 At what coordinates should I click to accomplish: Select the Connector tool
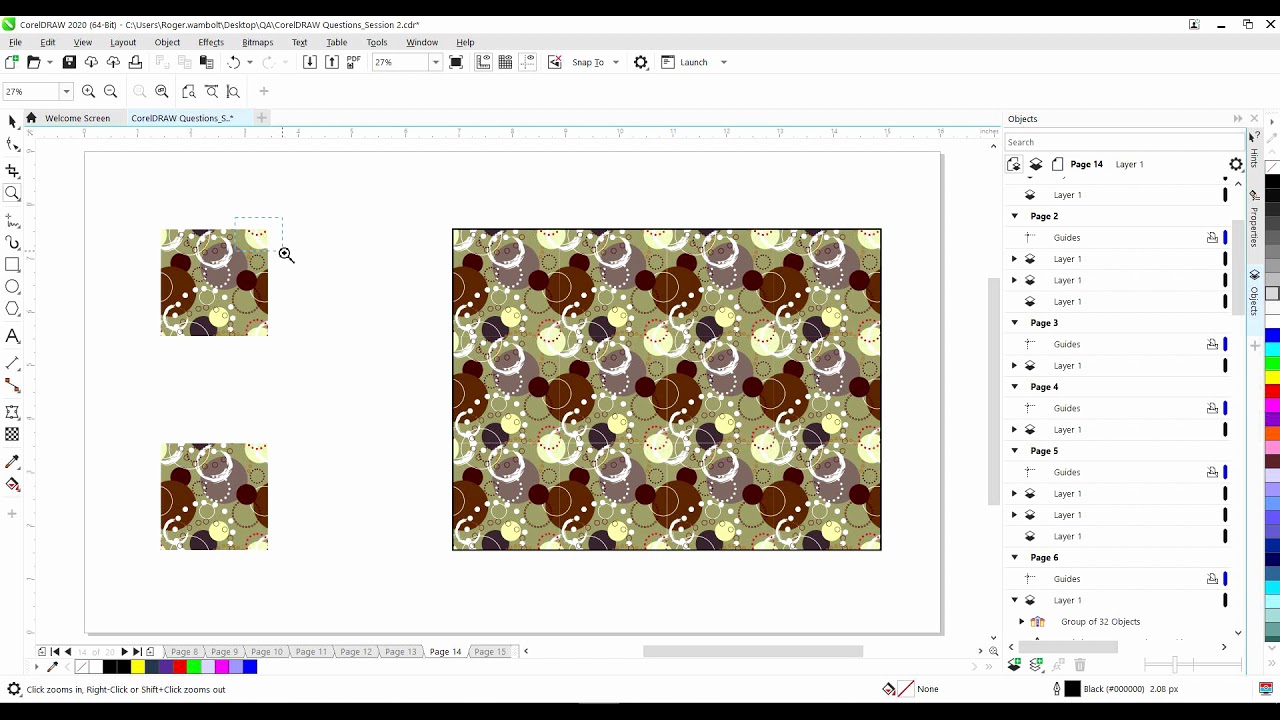(x=12, y=386)
